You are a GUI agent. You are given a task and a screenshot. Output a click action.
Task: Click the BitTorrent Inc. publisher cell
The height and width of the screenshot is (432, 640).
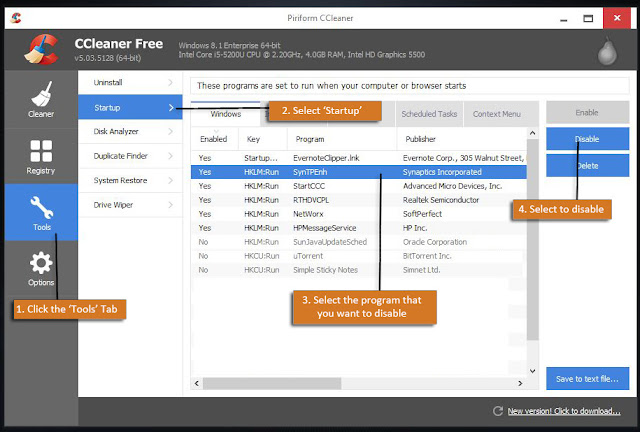click(427, 256)
